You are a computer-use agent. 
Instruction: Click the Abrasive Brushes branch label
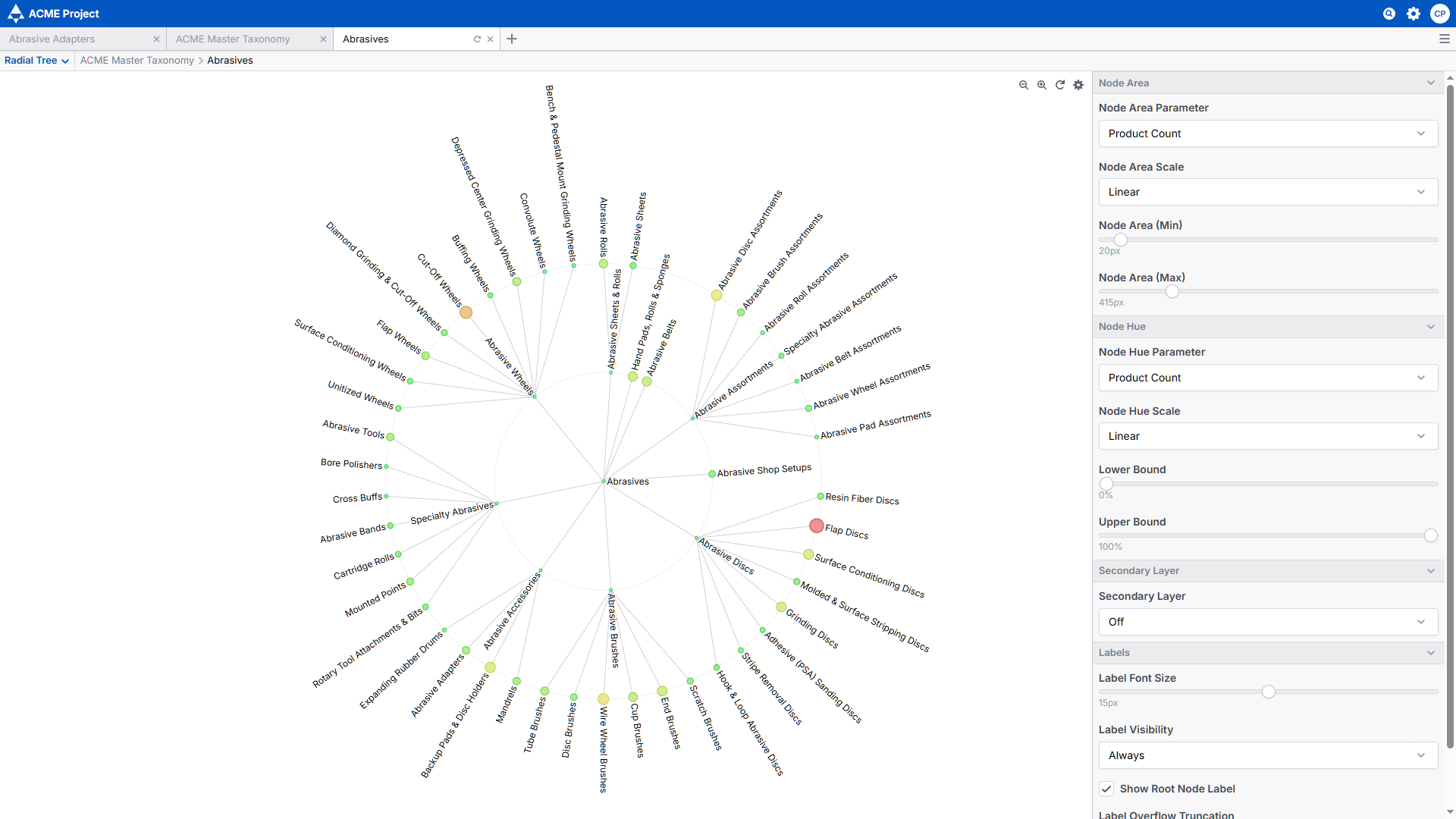(x=614, y=631)
